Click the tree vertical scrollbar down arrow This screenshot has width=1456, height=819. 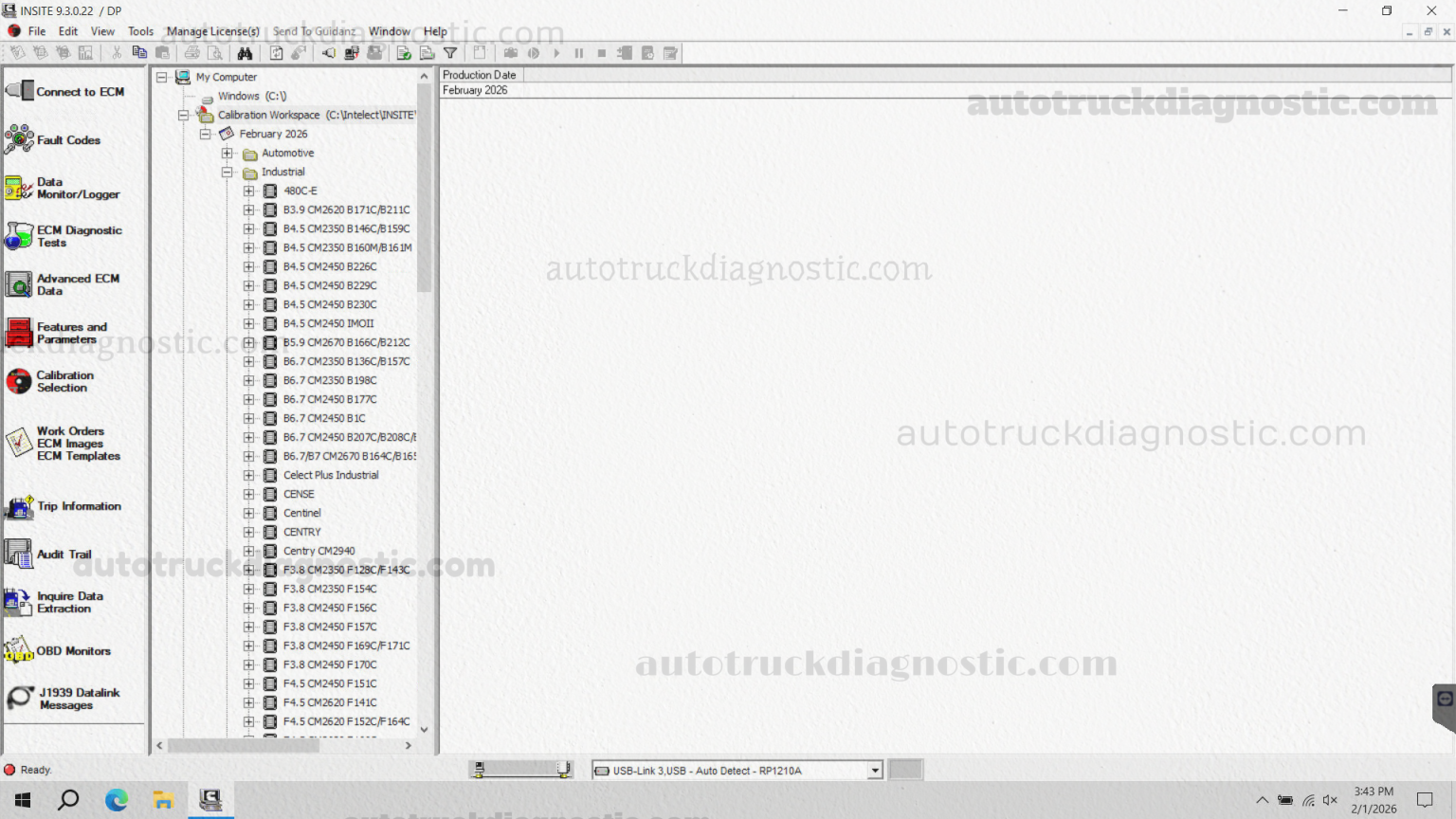[x=424, y=730]
